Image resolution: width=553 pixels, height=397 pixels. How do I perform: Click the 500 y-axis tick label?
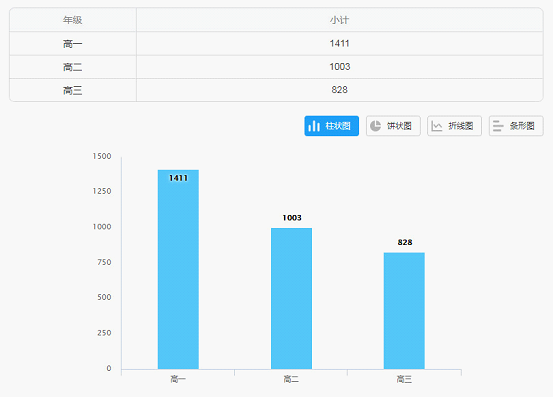(x=104, y=297)
